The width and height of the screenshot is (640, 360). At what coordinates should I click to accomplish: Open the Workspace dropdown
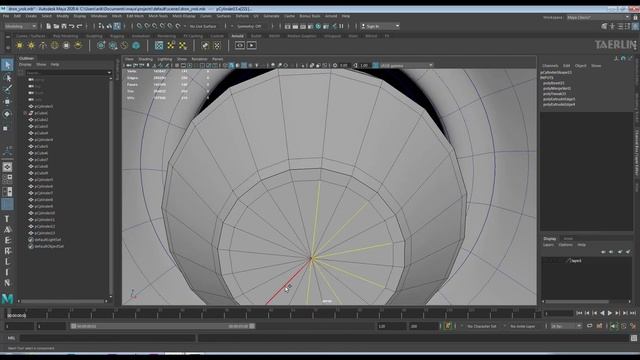click(598, 18)
